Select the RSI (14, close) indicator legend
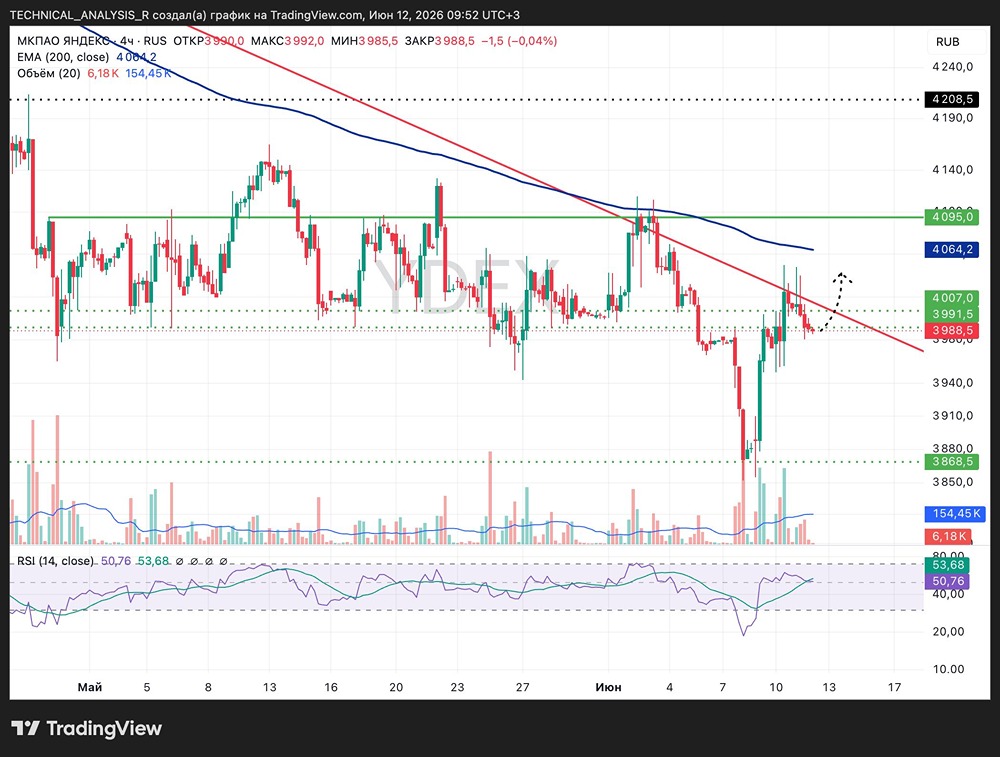This screenshot has height=757, width=1000. [55, 561]
